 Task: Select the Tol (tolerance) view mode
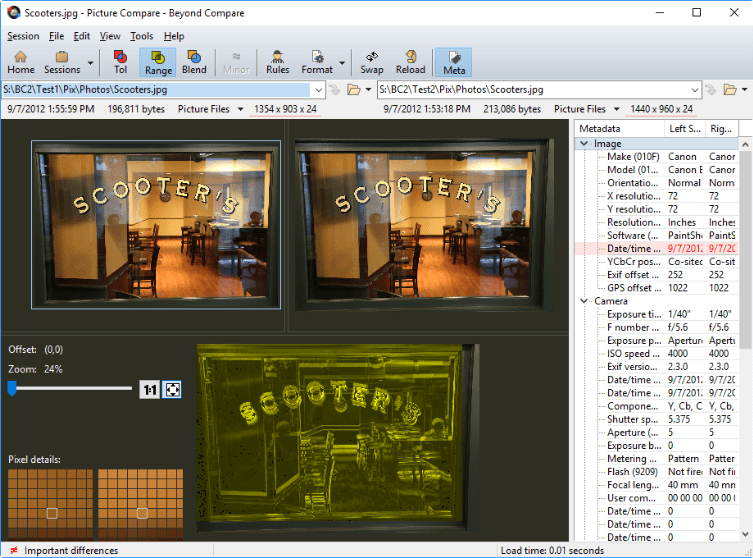pyautogui.click(x=120, y=62)
